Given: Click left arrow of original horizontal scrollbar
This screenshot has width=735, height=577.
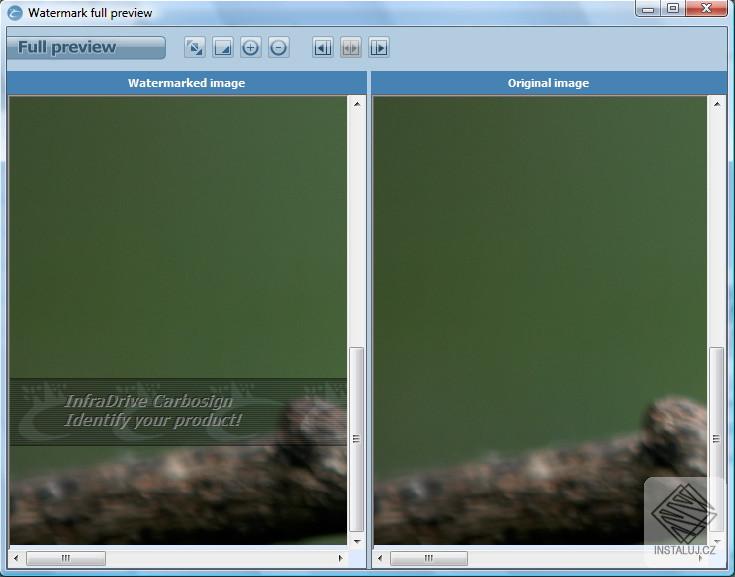Looking at the screenshot, I should (380, 558).
